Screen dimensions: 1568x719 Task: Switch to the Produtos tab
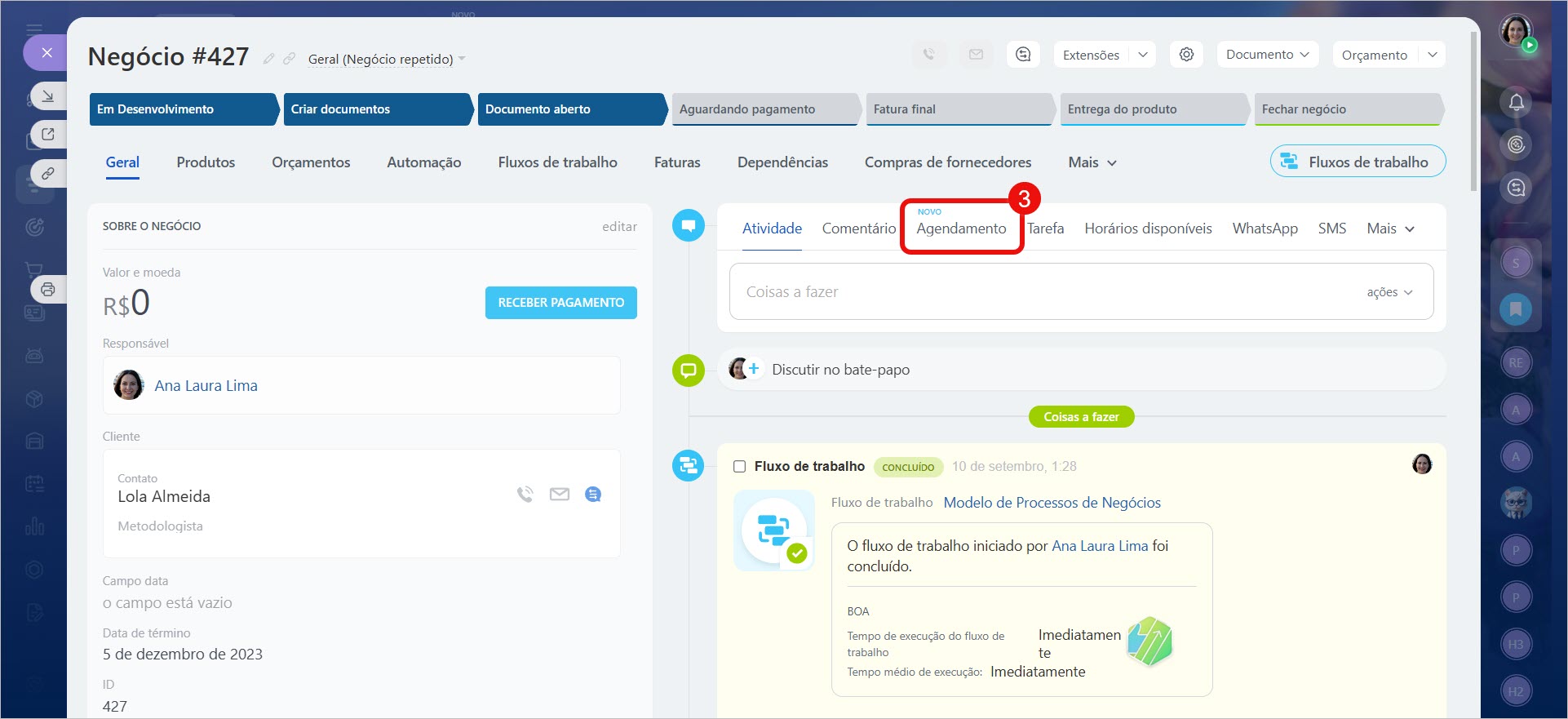pos(206,162)
